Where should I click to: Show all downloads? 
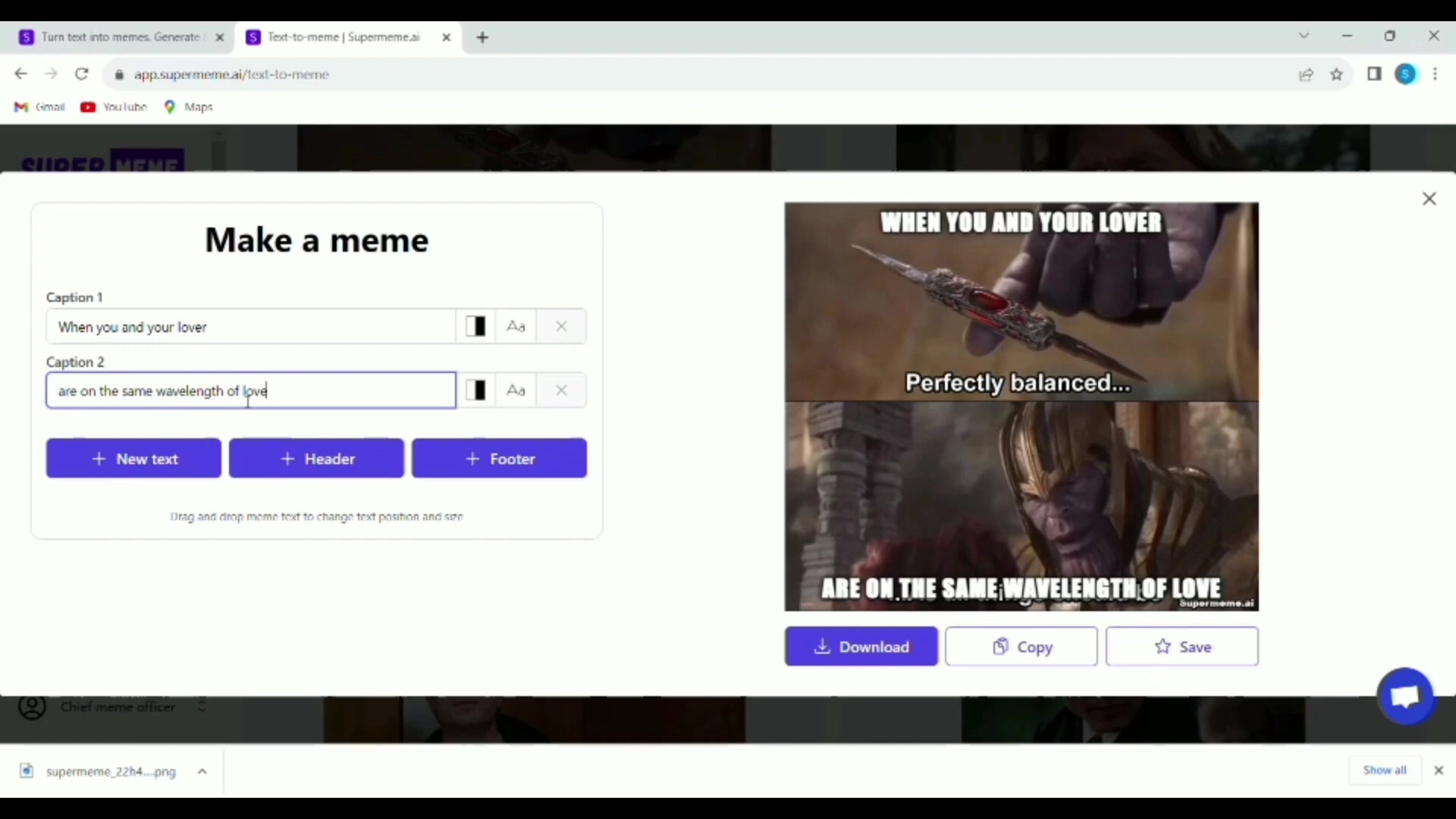(1385, 770)
